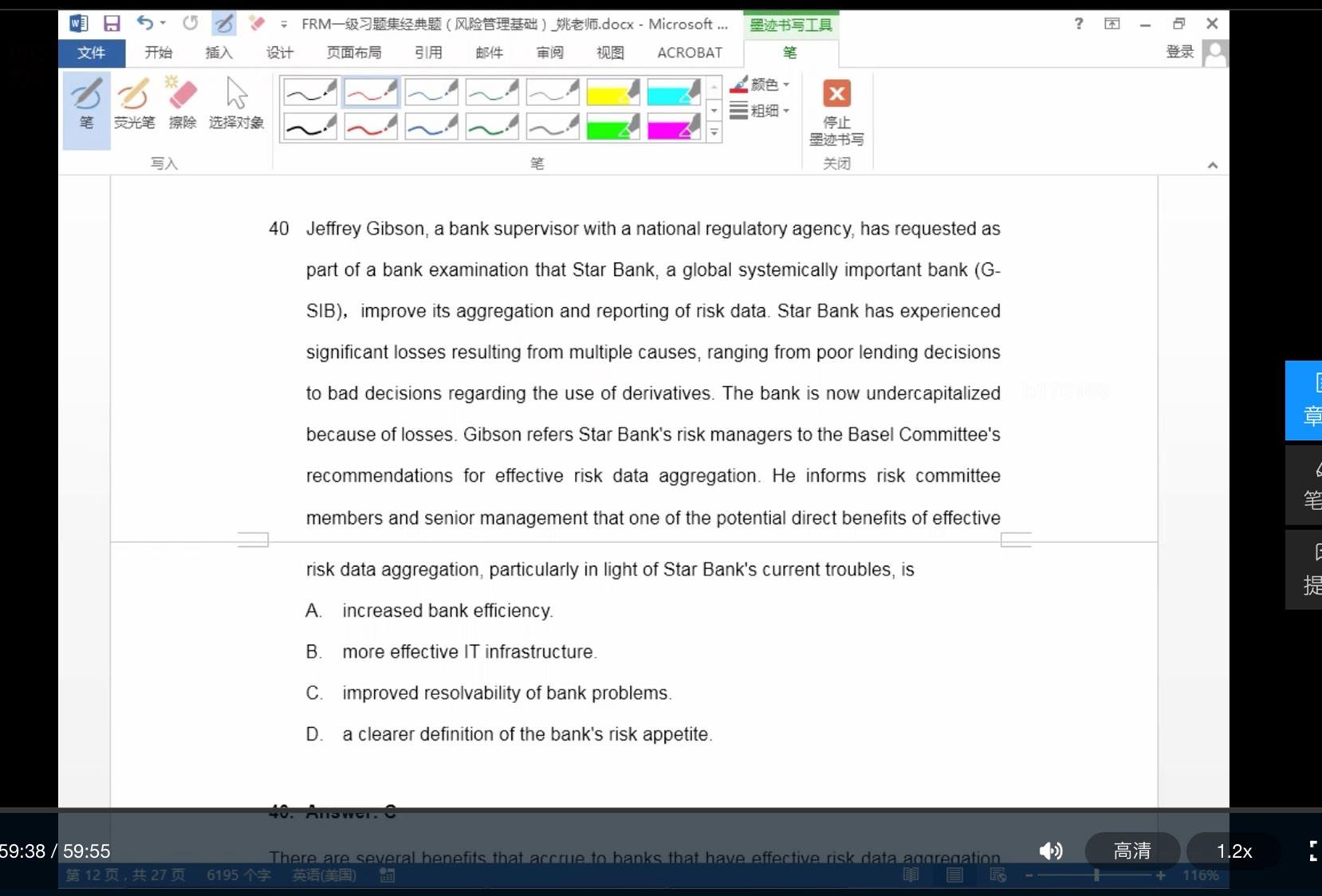
Task: Pick the thin black pen in the top row
Action: [310, 92]
